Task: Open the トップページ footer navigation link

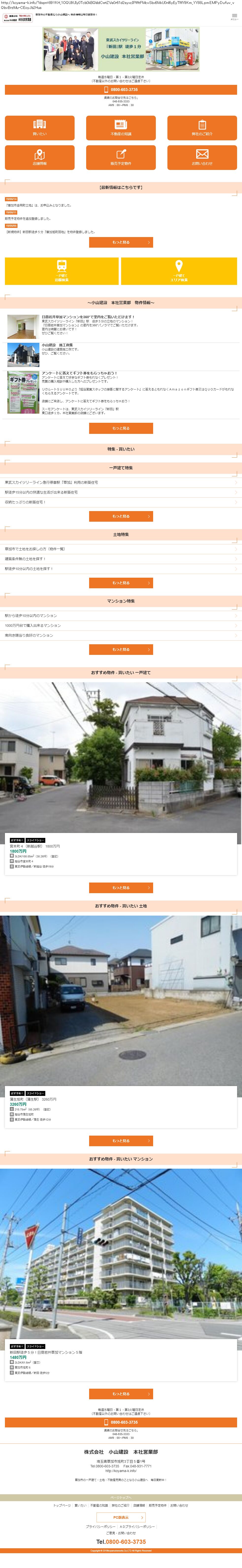Action: point(62,1505)
